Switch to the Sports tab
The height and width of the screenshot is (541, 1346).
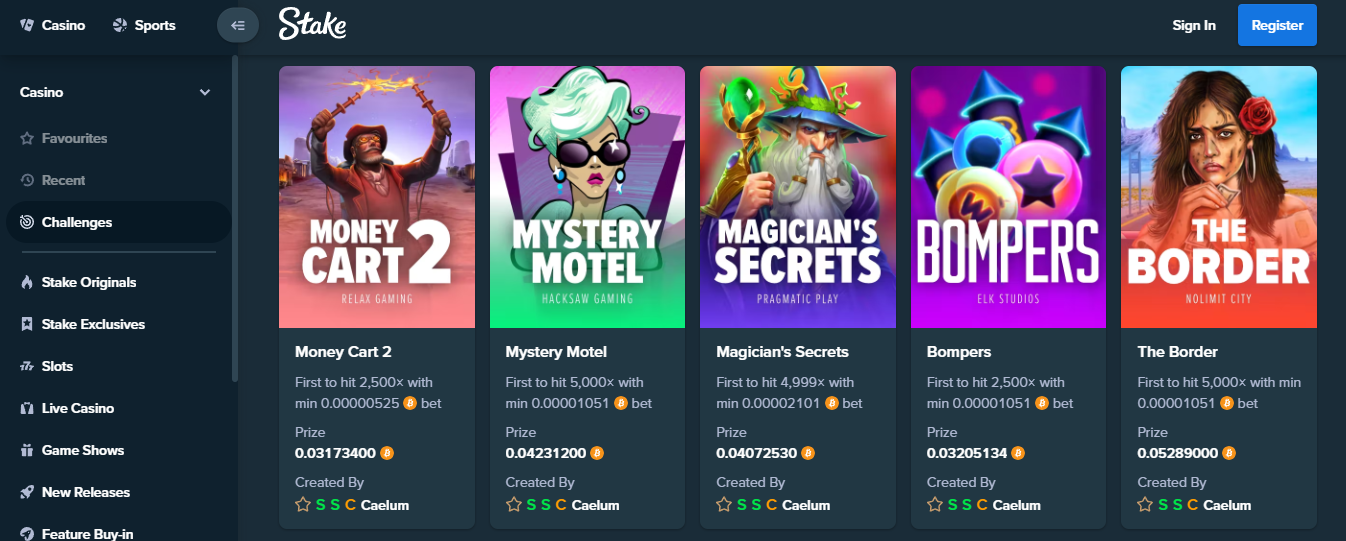pyautogui.click(x=144, y=25)
